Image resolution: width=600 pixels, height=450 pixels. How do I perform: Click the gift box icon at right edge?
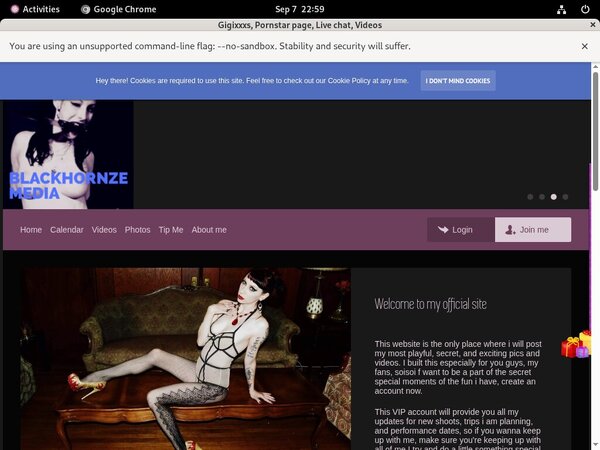tap(576, 345)
